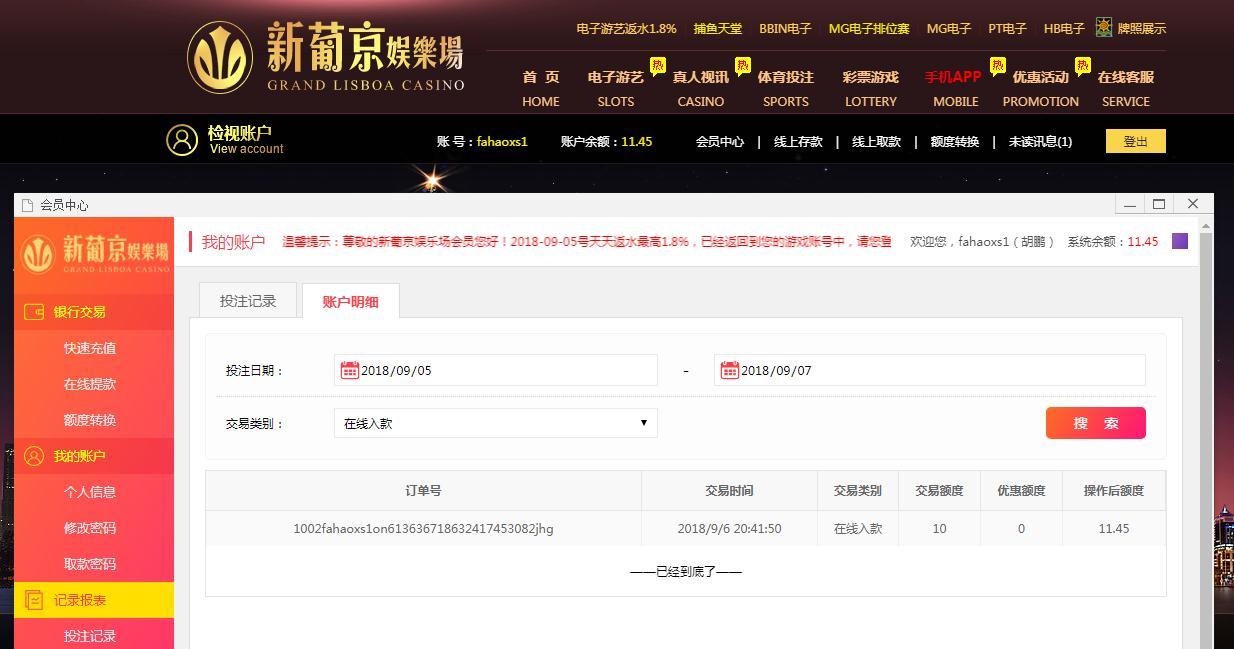Click the 搜索 search button
This screenshot has width=1234, height=649.
[1096, 423]
